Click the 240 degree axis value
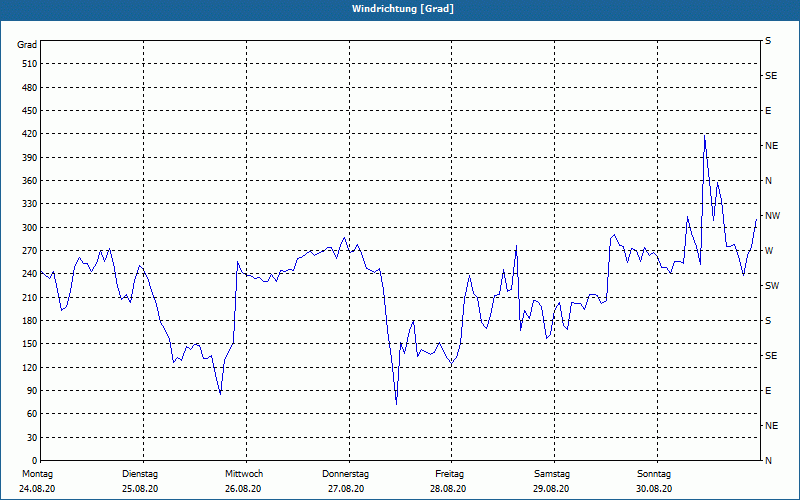The width and height of the screenshot is (800, 500). 30,274
